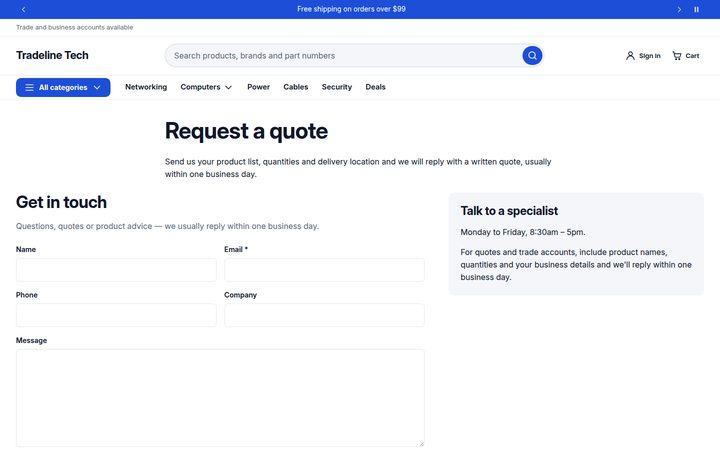Click the hamburger icon in All categories
This screenshot has width=720, height=450.
tap(29, 87)
